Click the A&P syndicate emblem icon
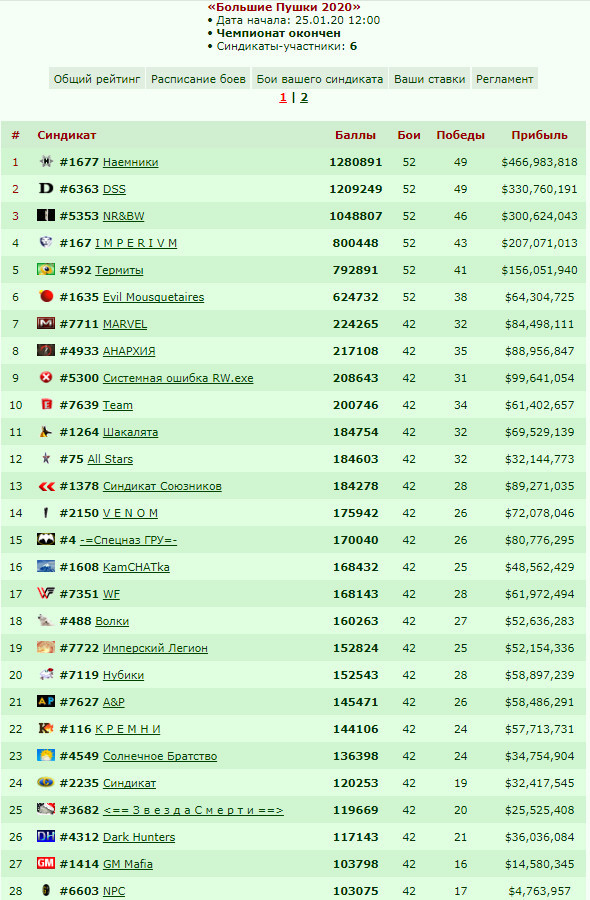Screen dimensions: 590x900 click(x=46, y=701)
